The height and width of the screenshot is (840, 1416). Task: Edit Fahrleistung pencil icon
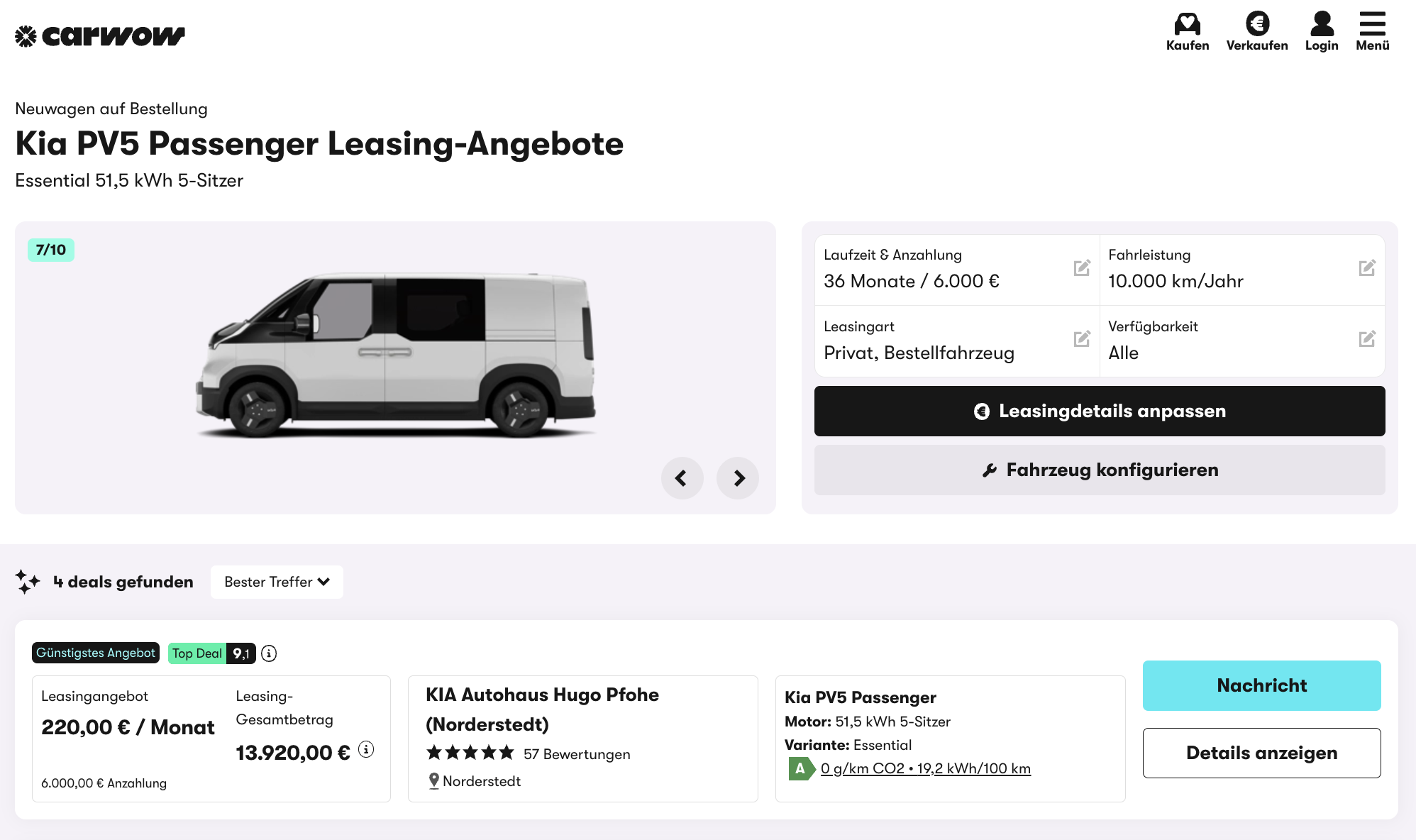click(1367, 267)
